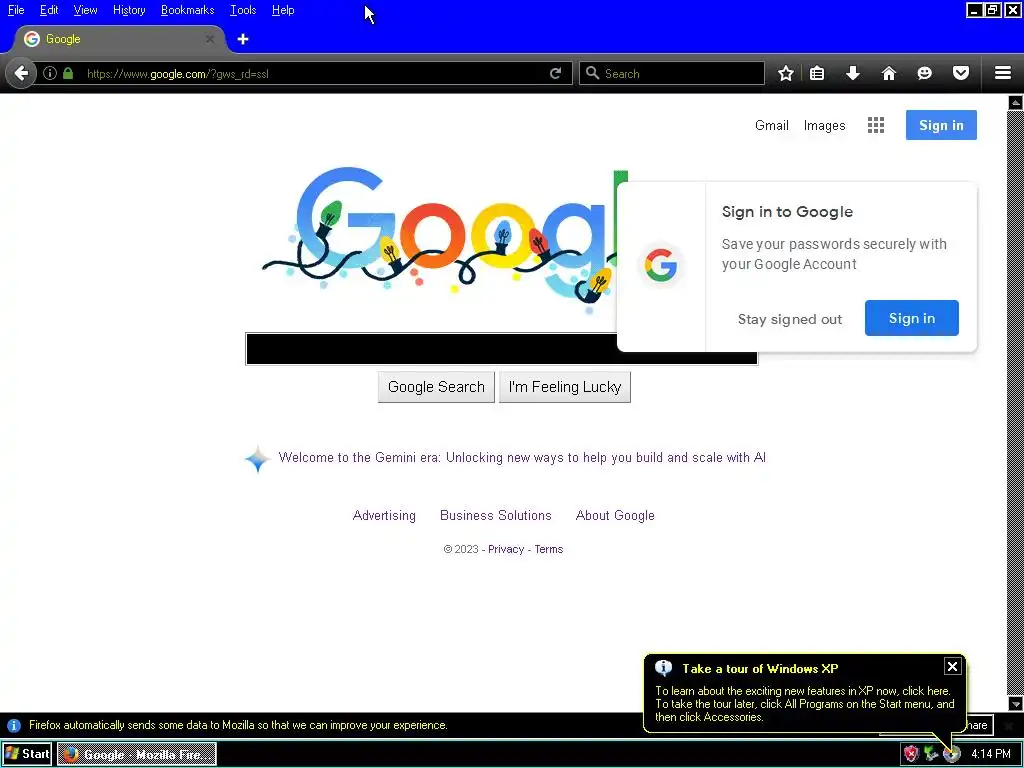Go to the Firefox home page icon
1024x768 pixels.
[889, 73]
